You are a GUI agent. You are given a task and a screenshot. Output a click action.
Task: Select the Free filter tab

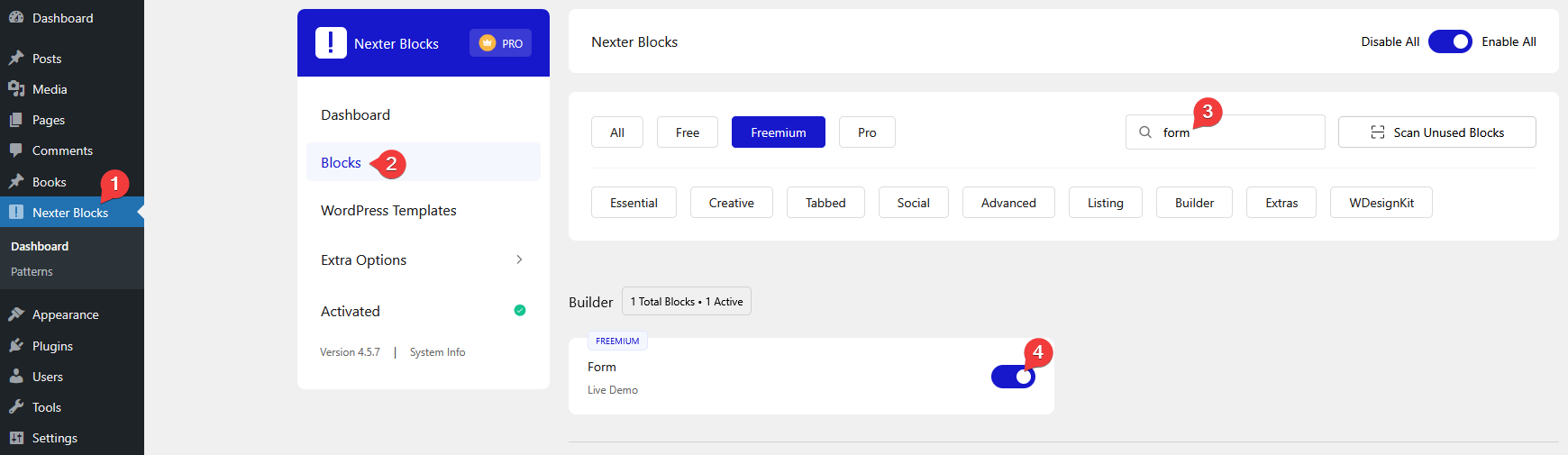(x=688, y=132)
